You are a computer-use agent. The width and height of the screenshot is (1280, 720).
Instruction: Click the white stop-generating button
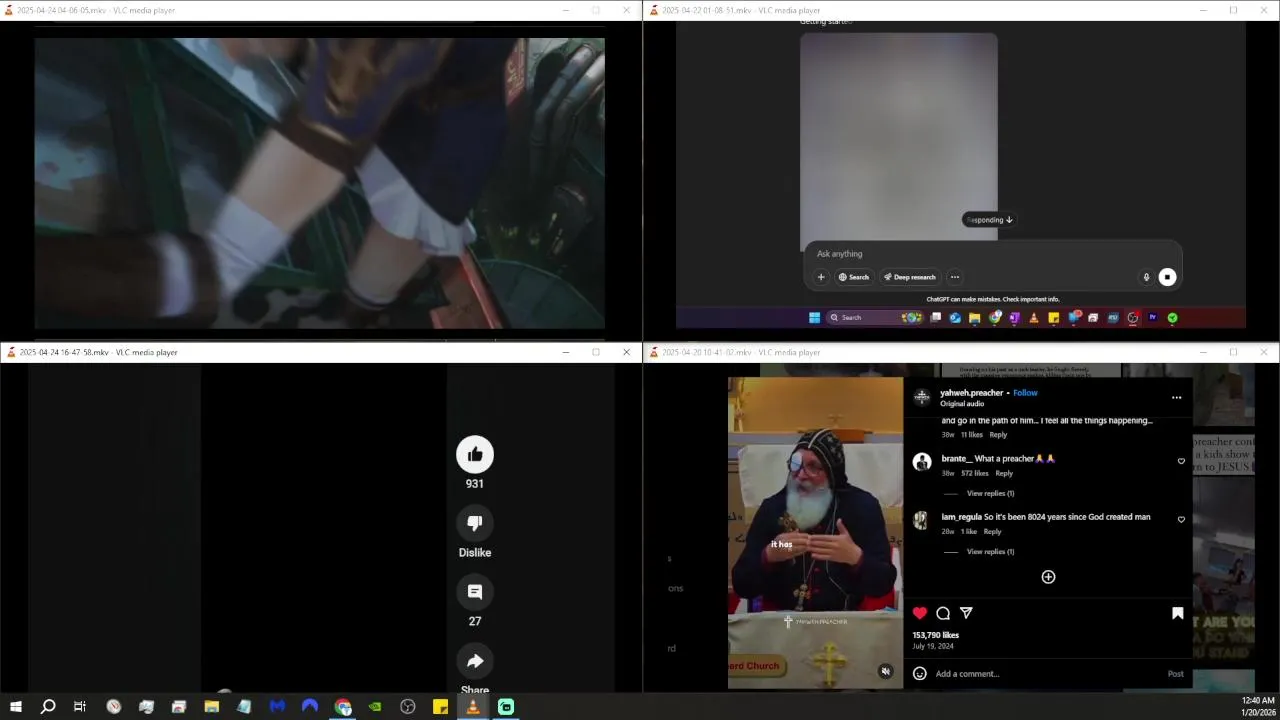click(1167, 277)
